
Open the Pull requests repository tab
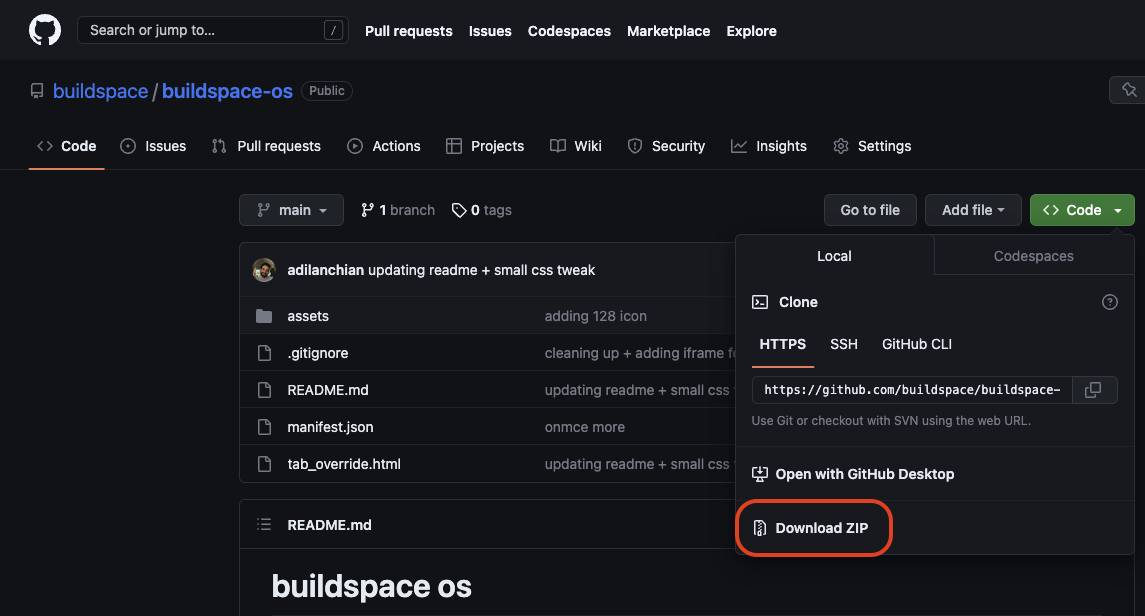coord(267,146)
